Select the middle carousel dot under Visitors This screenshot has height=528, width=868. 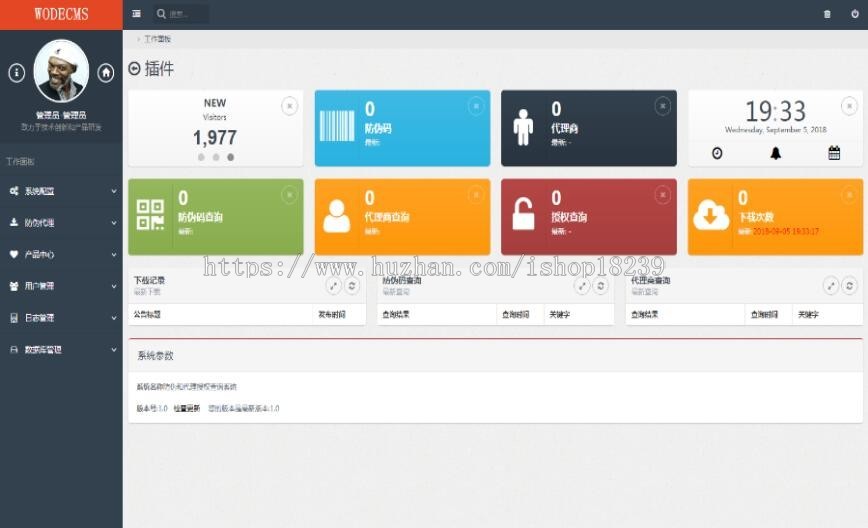[216, 157]
